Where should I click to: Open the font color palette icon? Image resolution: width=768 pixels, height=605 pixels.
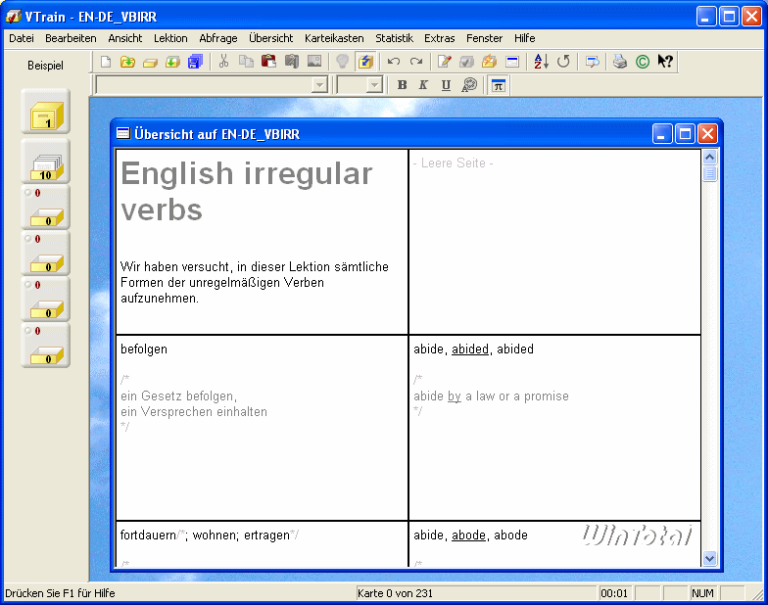(469, 85)
